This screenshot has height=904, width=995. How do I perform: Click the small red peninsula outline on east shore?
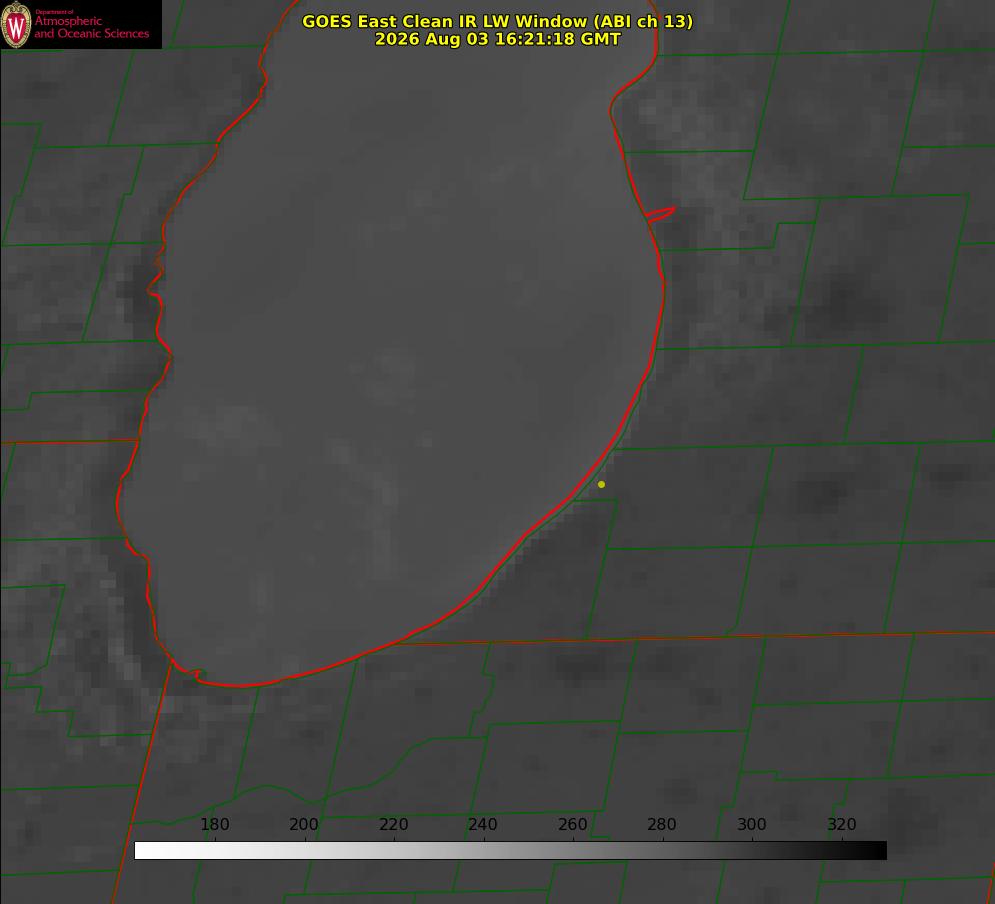click(661, 214)
